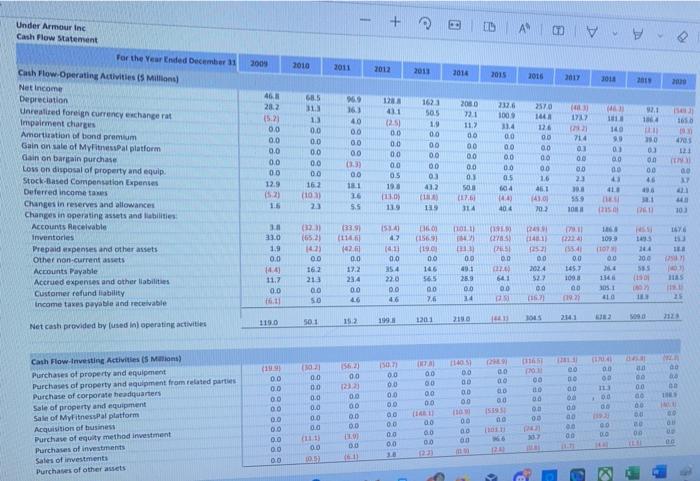Click 'Sale of MyFitnessPal platform' row label
This screenshot has width=700, height=481.
tap(86, 417)
